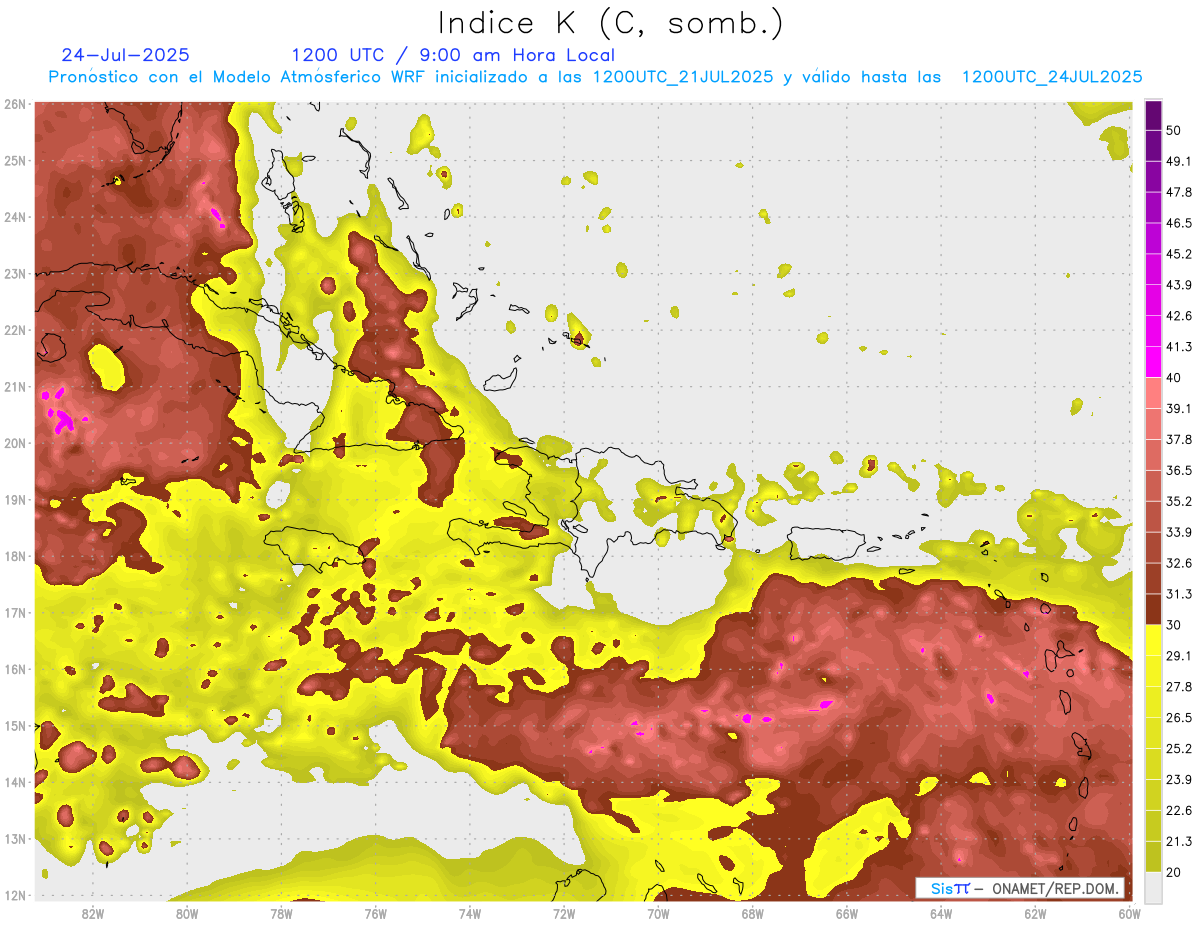Click the '12N' latitude label
This screenshot has width=1200, height=927.
(15, 895)
